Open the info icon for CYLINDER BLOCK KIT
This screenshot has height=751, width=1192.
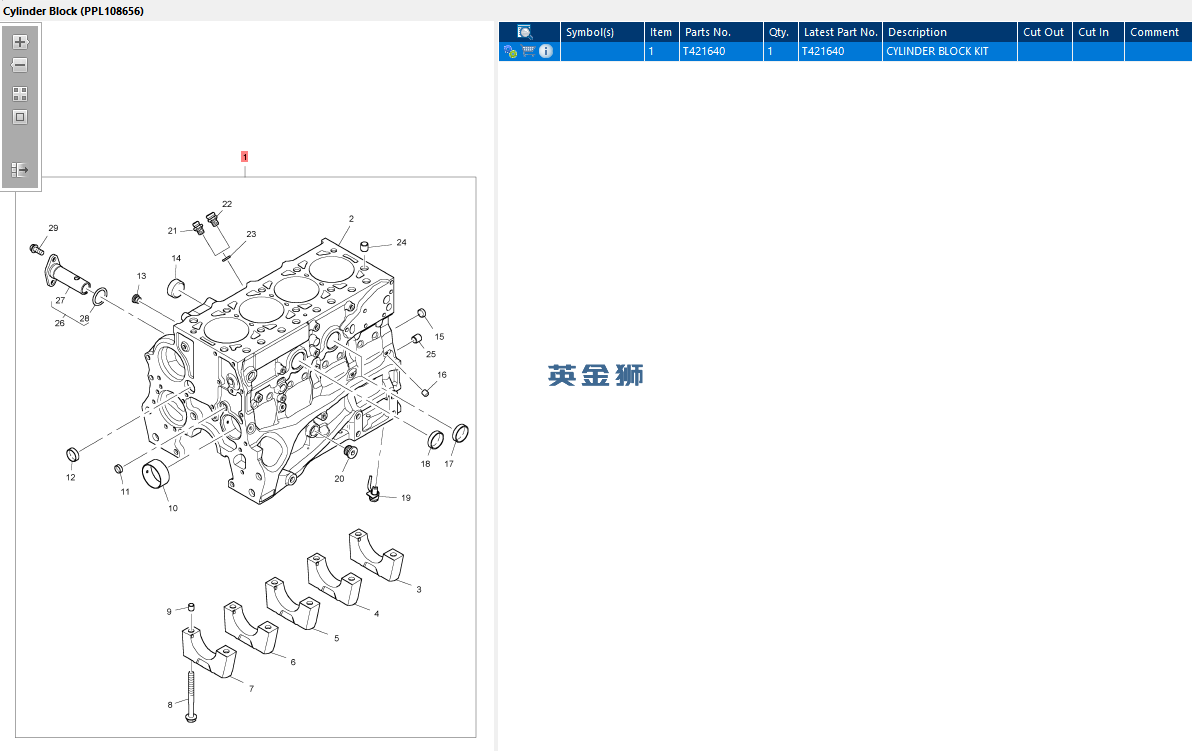click(546, 52)
